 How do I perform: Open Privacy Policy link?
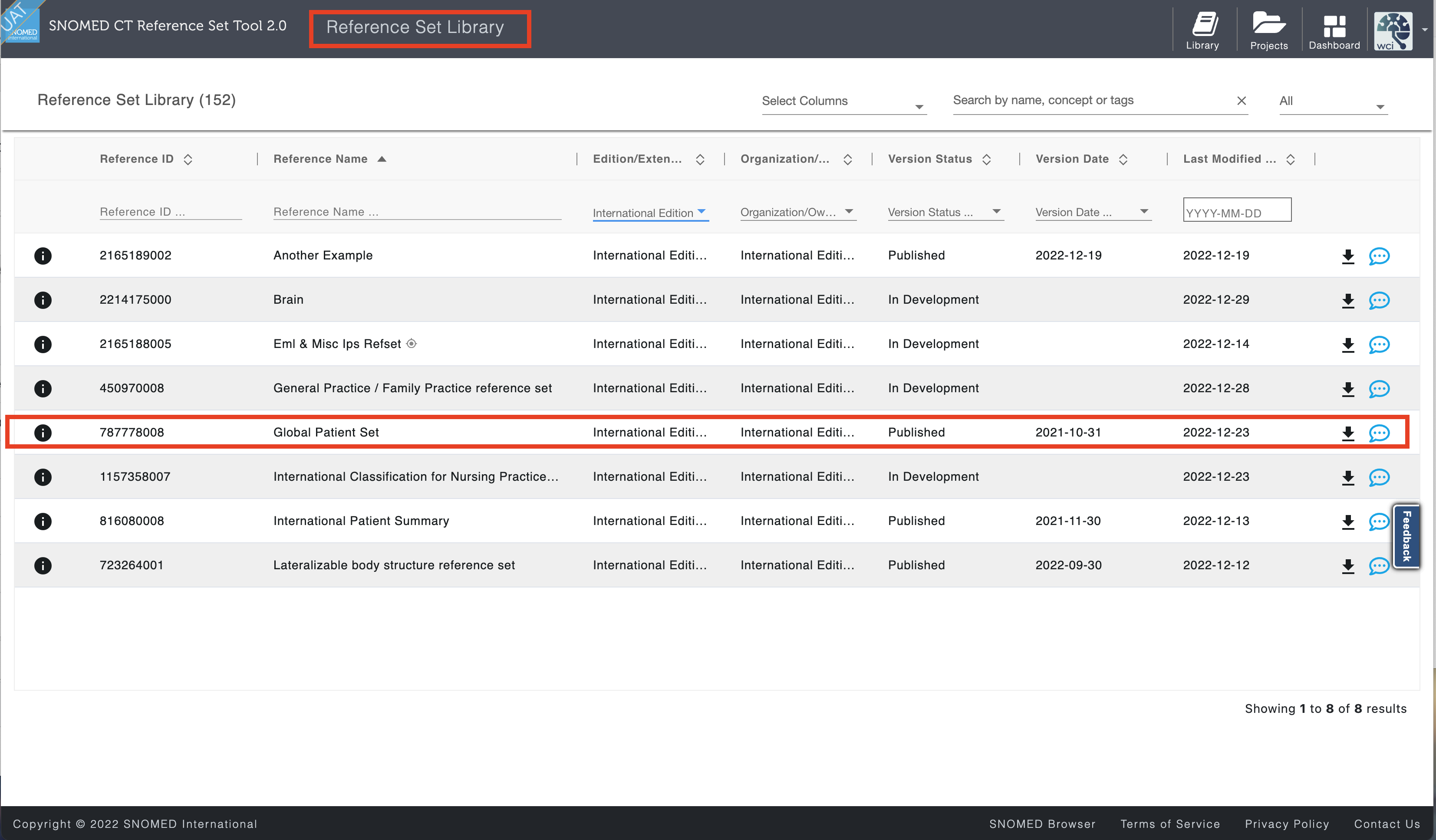pyautogui.click(x=1287, y=824)
